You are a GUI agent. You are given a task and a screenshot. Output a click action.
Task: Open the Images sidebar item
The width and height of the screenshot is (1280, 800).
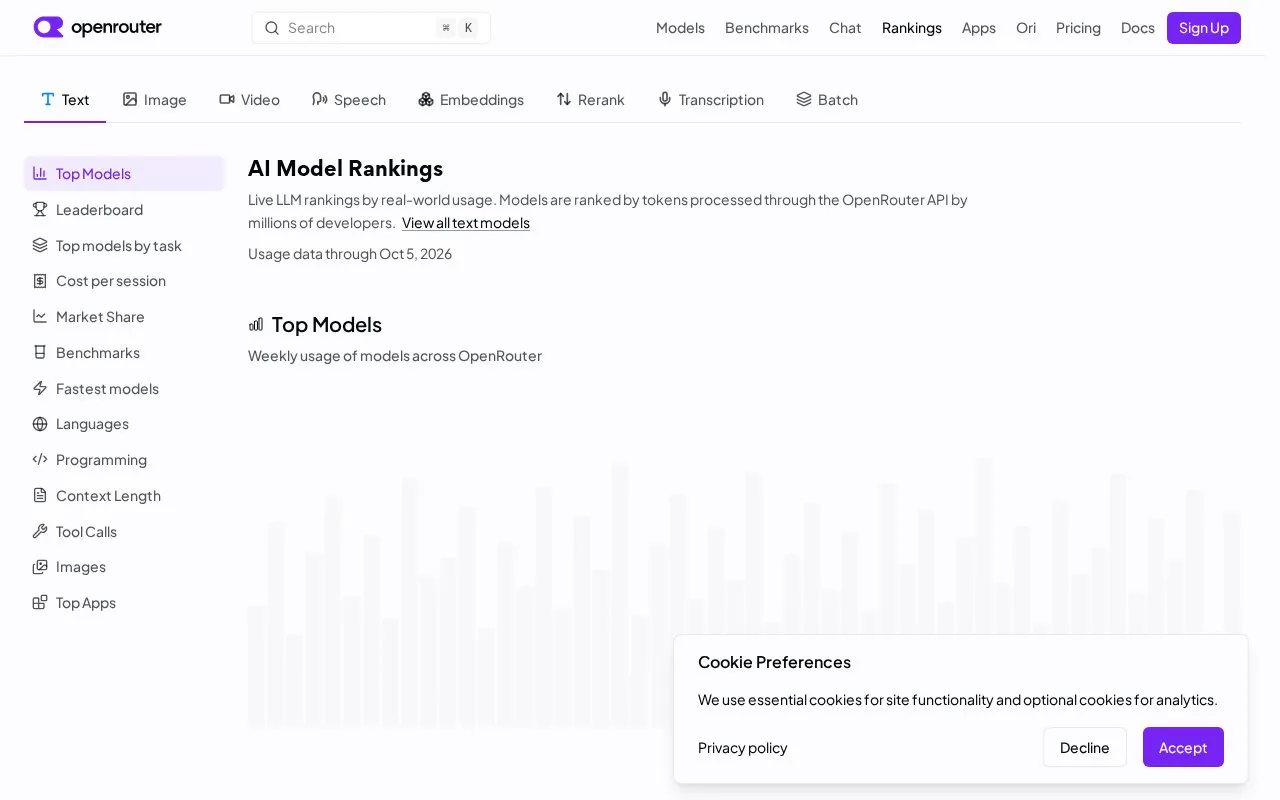(124, 567)
